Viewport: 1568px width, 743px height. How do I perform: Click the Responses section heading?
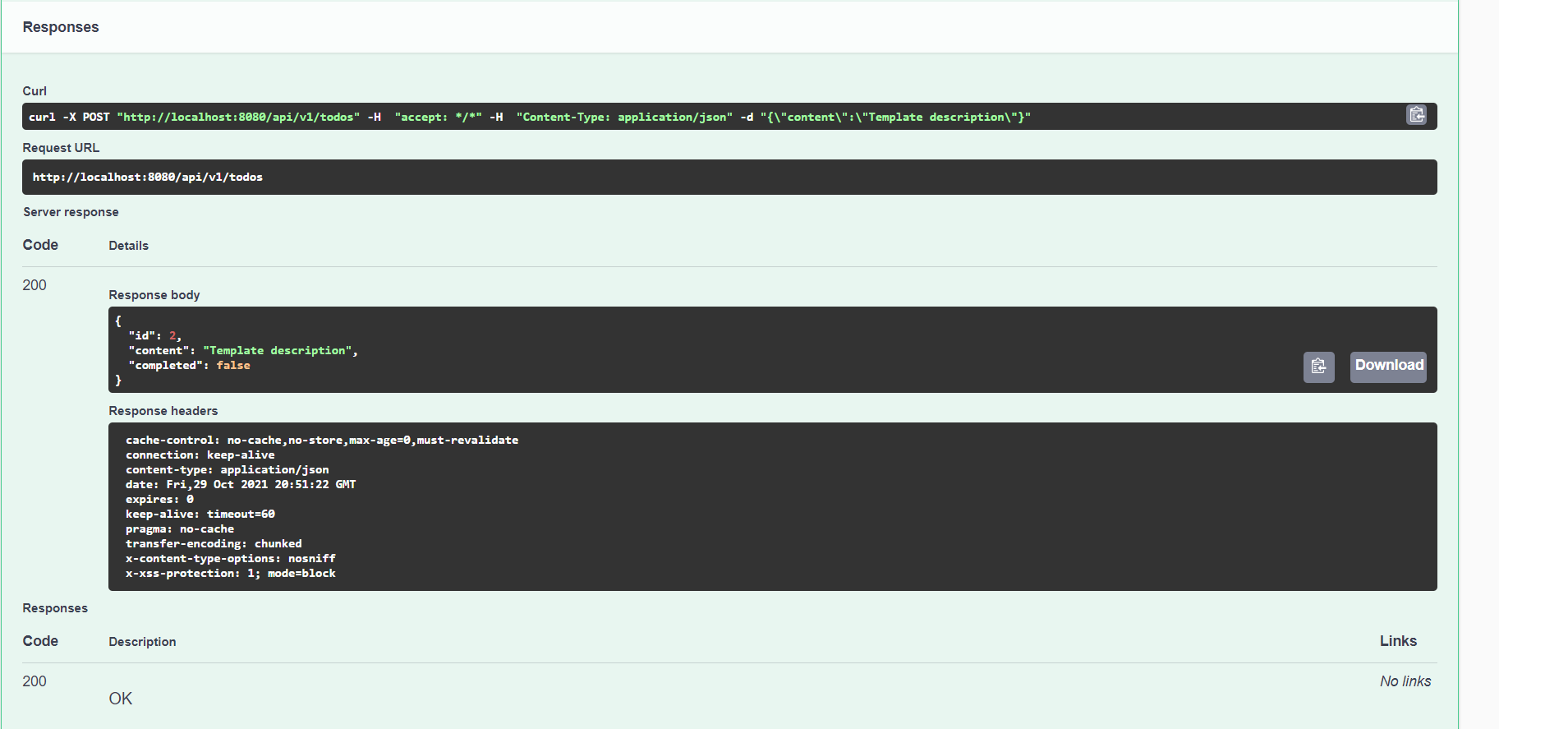pos(60,26)
